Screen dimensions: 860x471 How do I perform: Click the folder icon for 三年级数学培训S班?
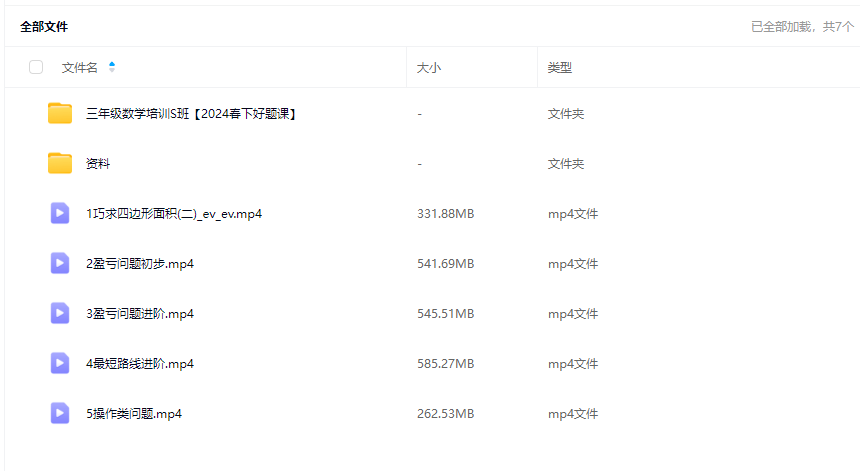pos(60,114)
